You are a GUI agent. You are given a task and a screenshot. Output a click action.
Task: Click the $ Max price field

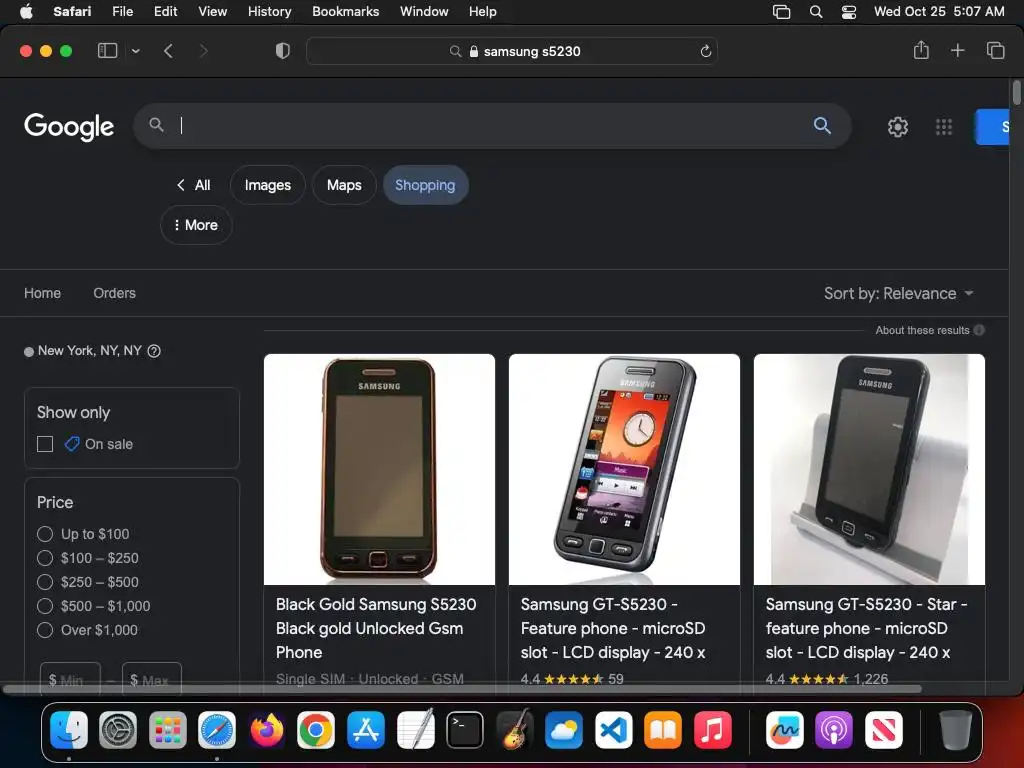click(152, 679)
